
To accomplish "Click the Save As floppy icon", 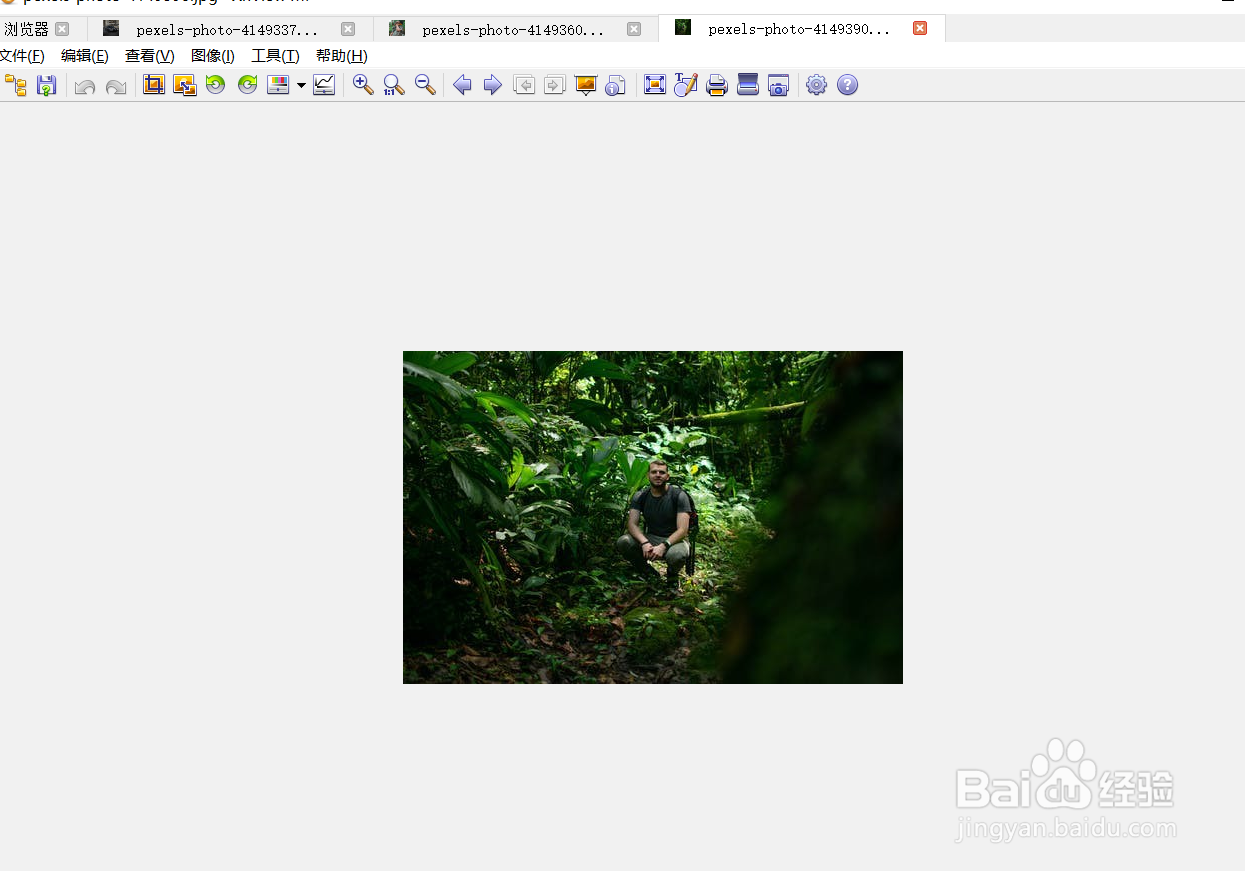I will pos(46,85).
